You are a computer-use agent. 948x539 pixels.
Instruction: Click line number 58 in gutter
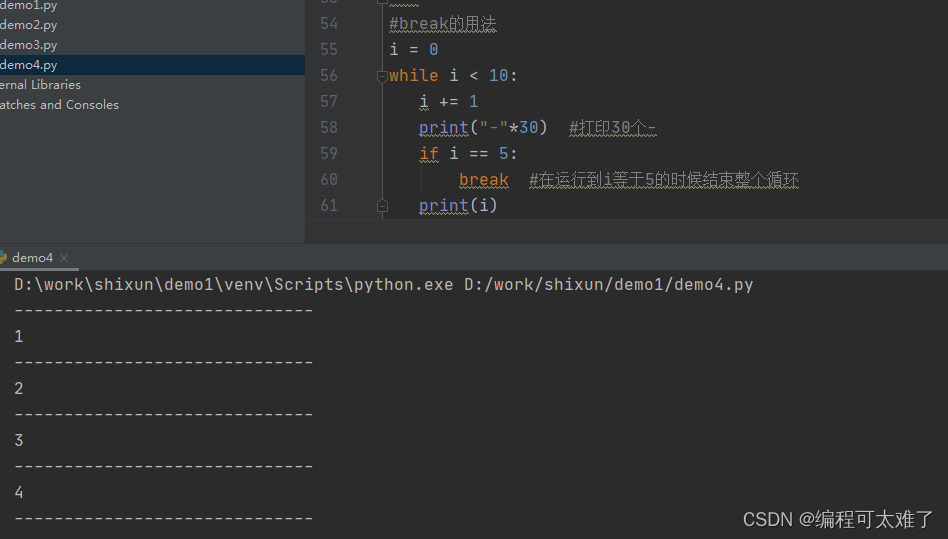tap(329, 127)
